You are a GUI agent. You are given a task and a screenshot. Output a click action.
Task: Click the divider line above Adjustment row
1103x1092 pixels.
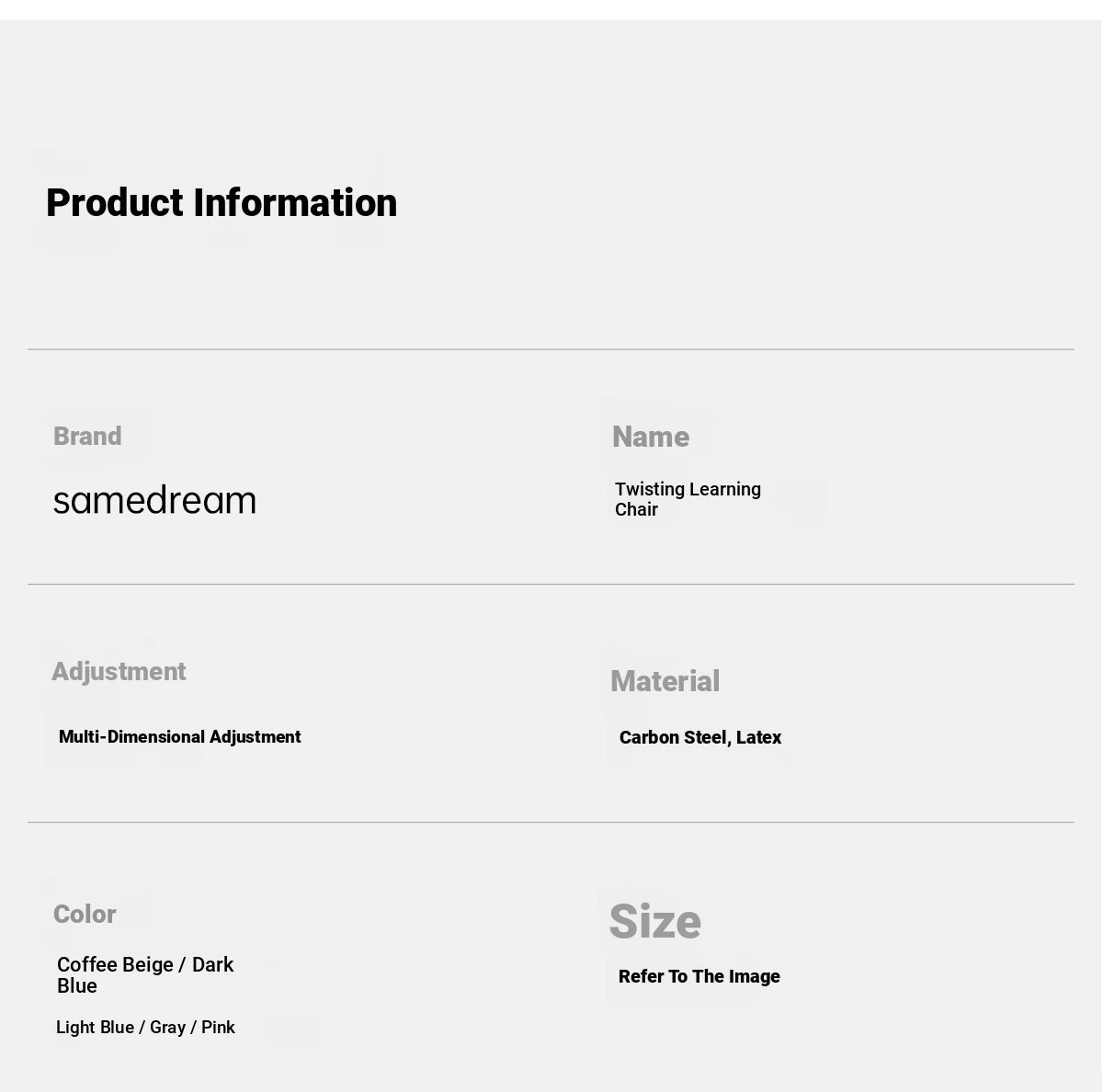click(551, 584)
